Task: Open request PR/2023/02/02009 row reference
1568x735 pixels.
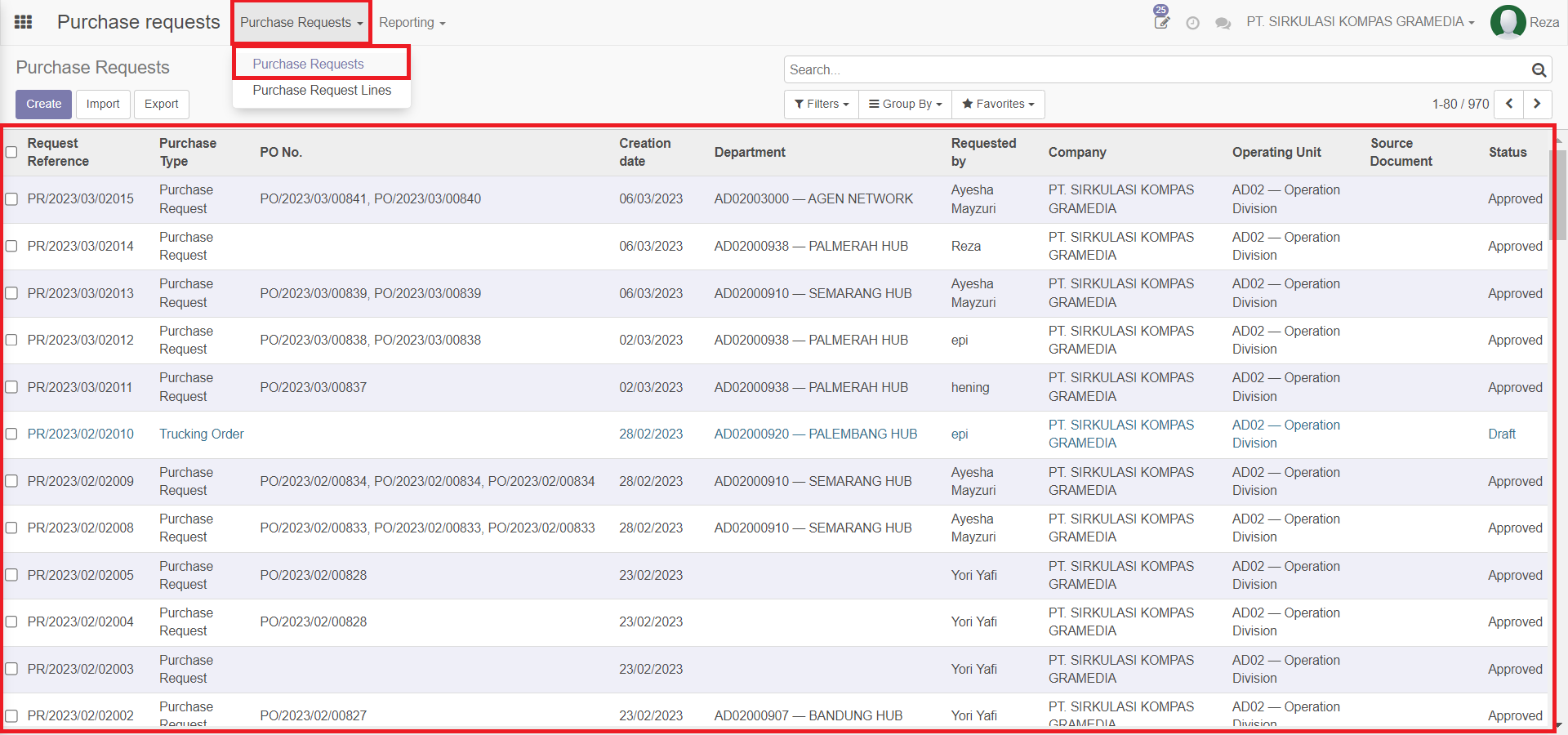Action: click(80, 481)
